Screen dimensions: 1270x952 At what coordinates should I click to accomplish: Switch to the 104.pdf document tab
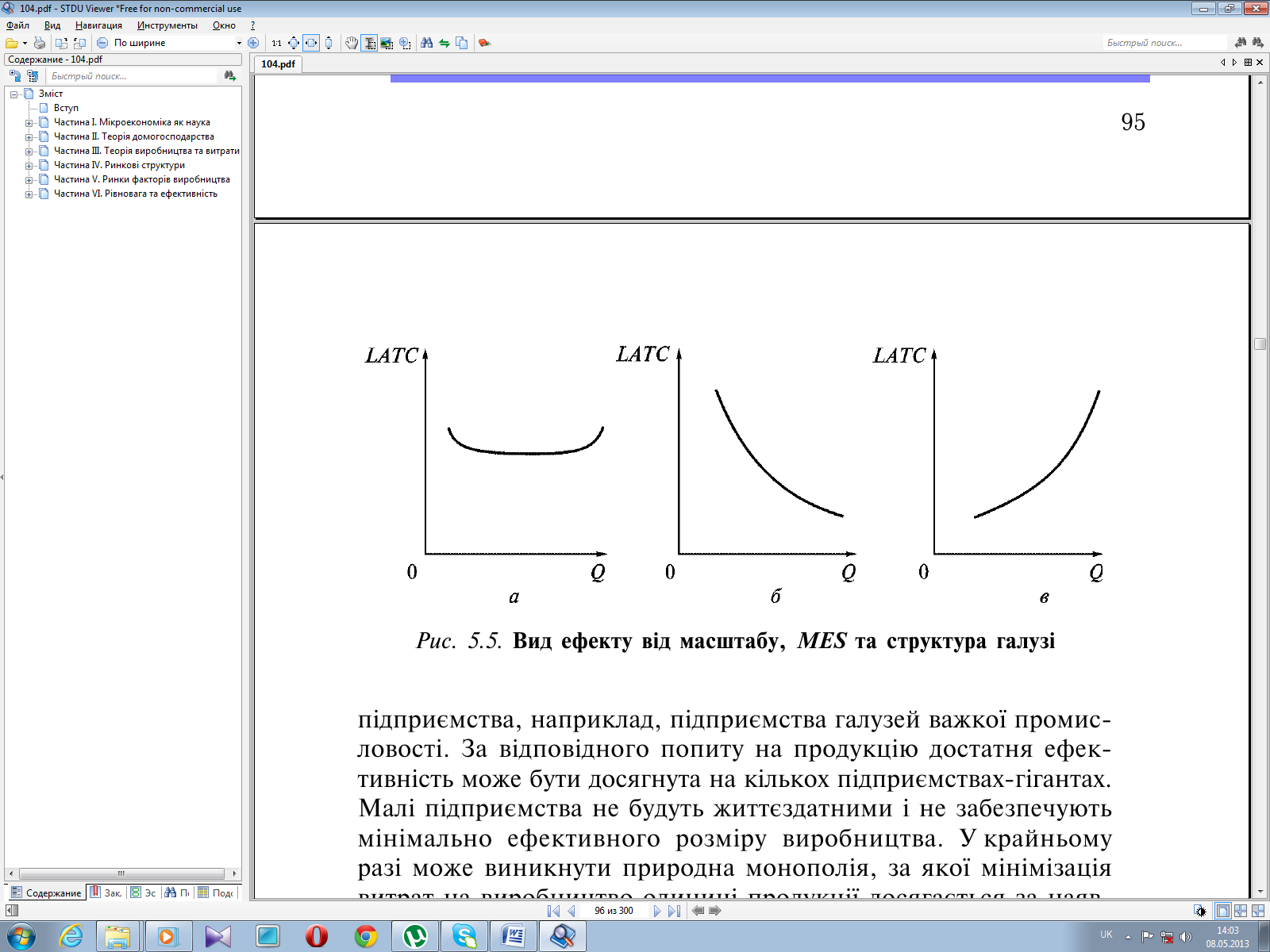(x=278, y=64)
